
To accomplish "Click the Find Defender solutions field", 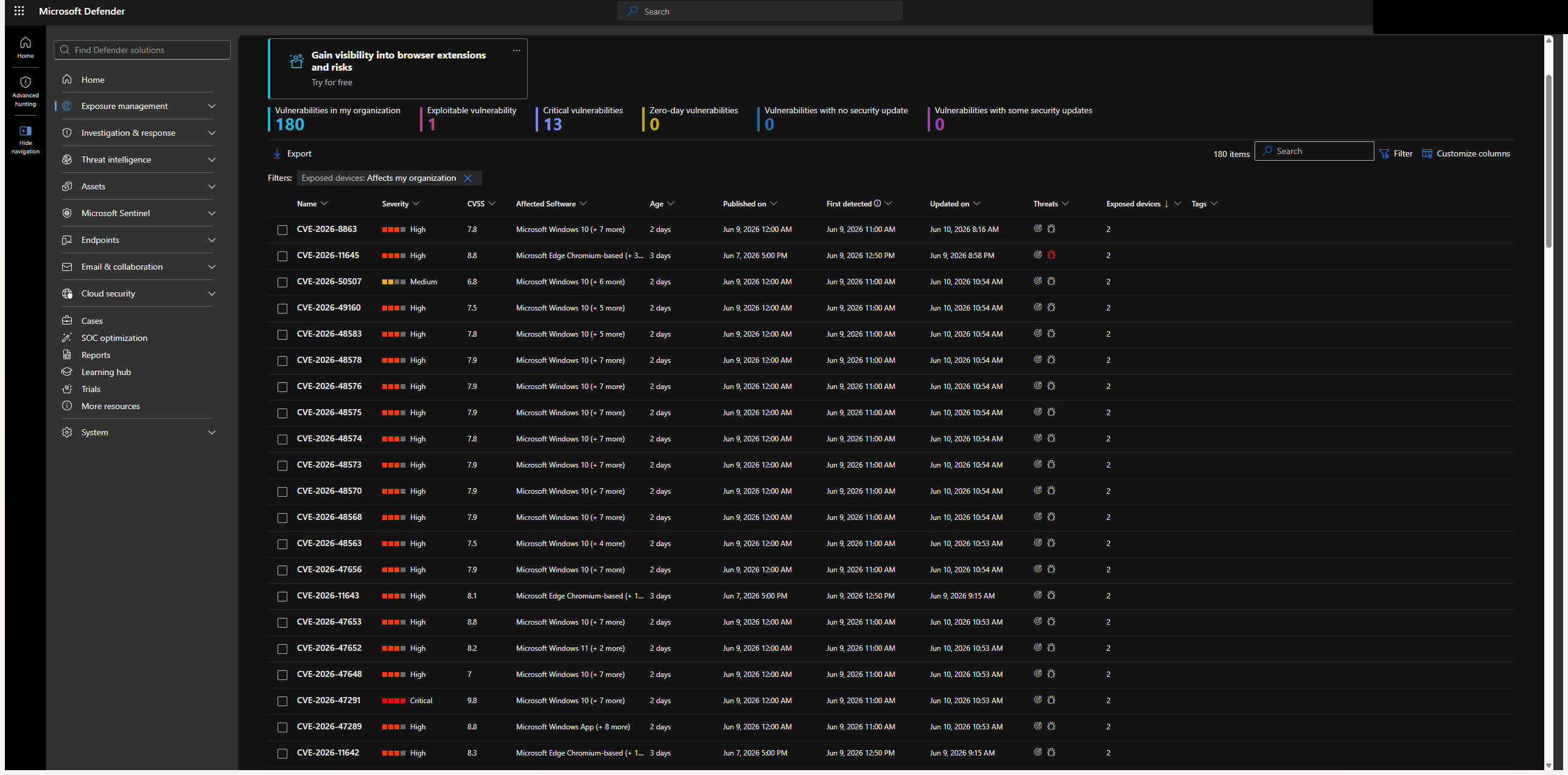I will [142, 50].
